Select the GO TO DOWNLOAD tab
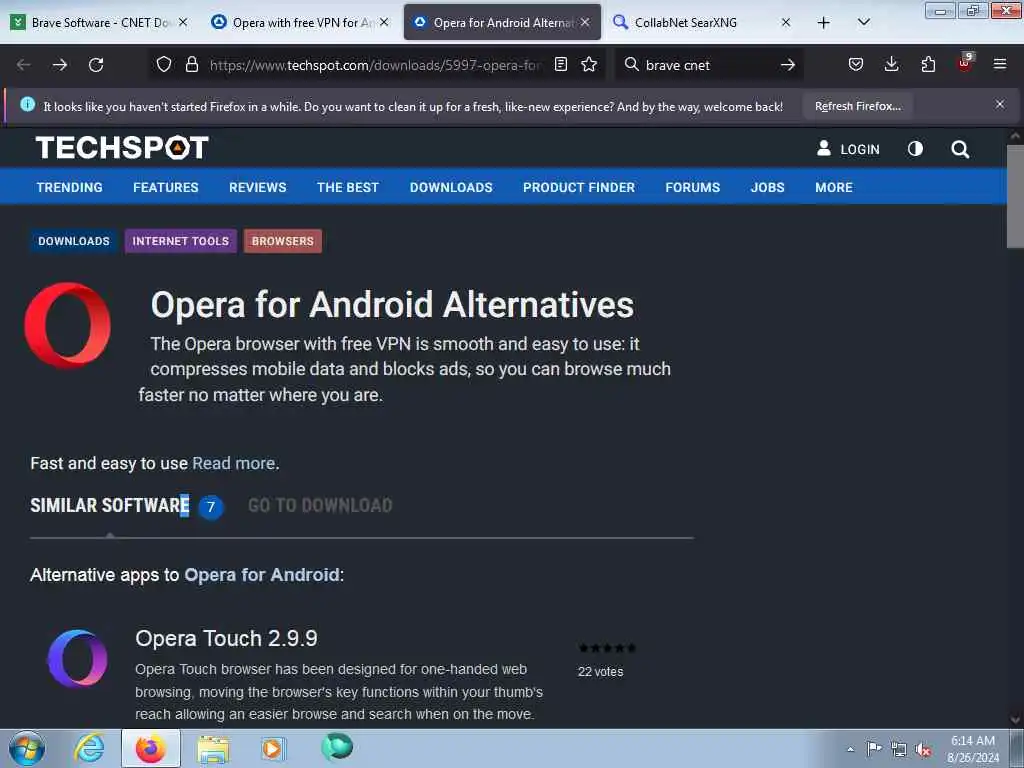 [320, 505]
